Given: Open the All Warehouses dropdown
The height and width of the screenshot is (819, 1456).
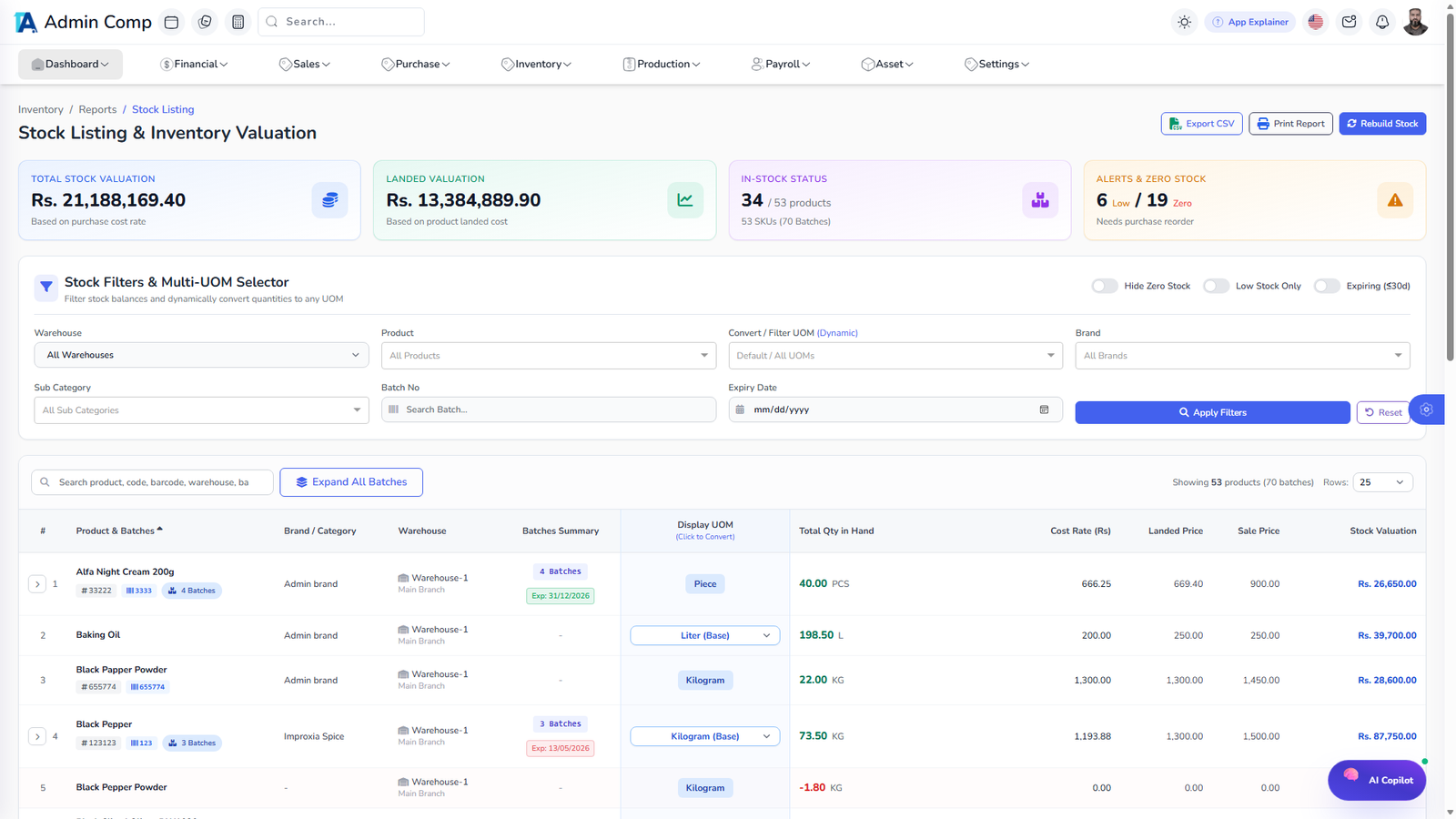Looking at the screenshot, I should click(201, 355).
